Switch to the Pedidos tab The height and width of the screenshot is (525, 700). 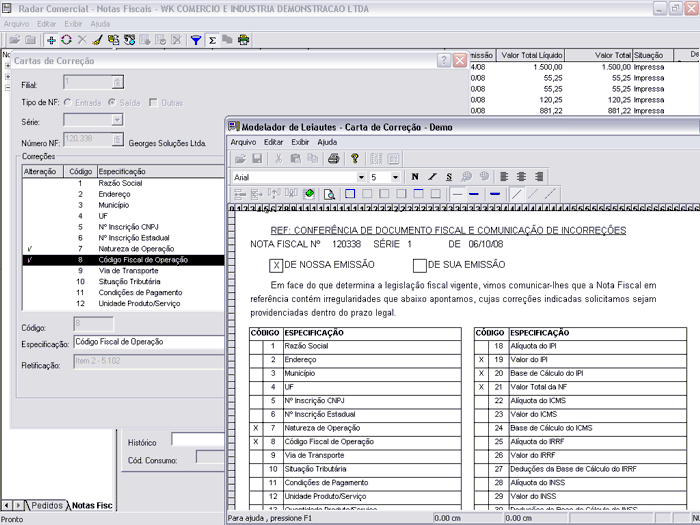(x=47, y=506)
